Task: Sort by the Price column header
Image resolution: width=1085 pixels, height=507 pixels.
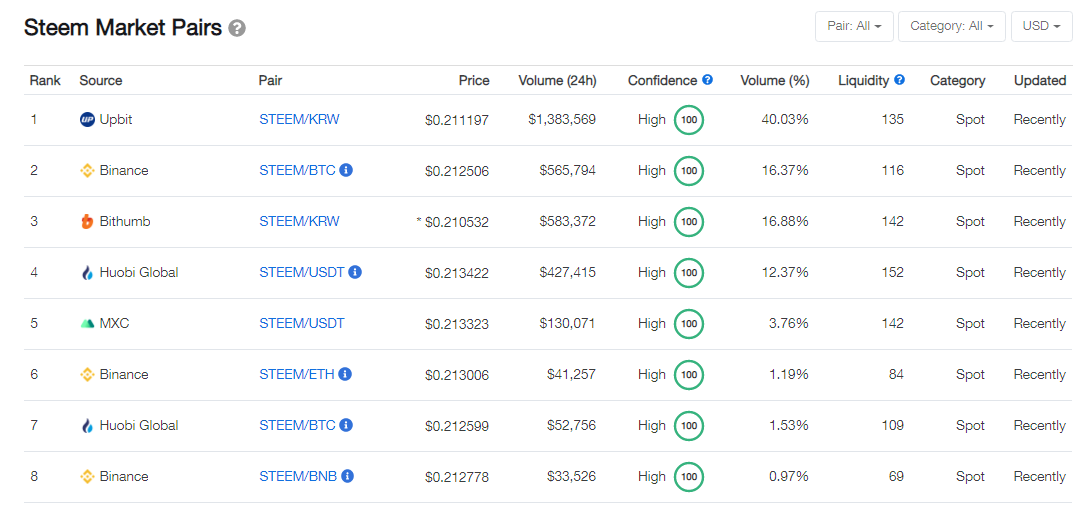Action: 474,80
